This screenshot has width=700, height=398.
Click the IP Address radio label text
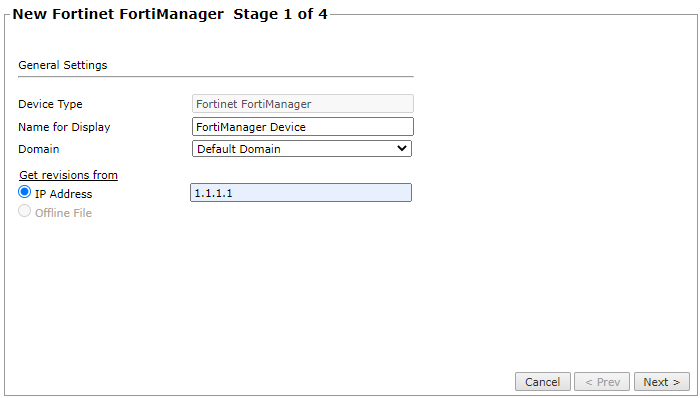click(x=63, y=194)
